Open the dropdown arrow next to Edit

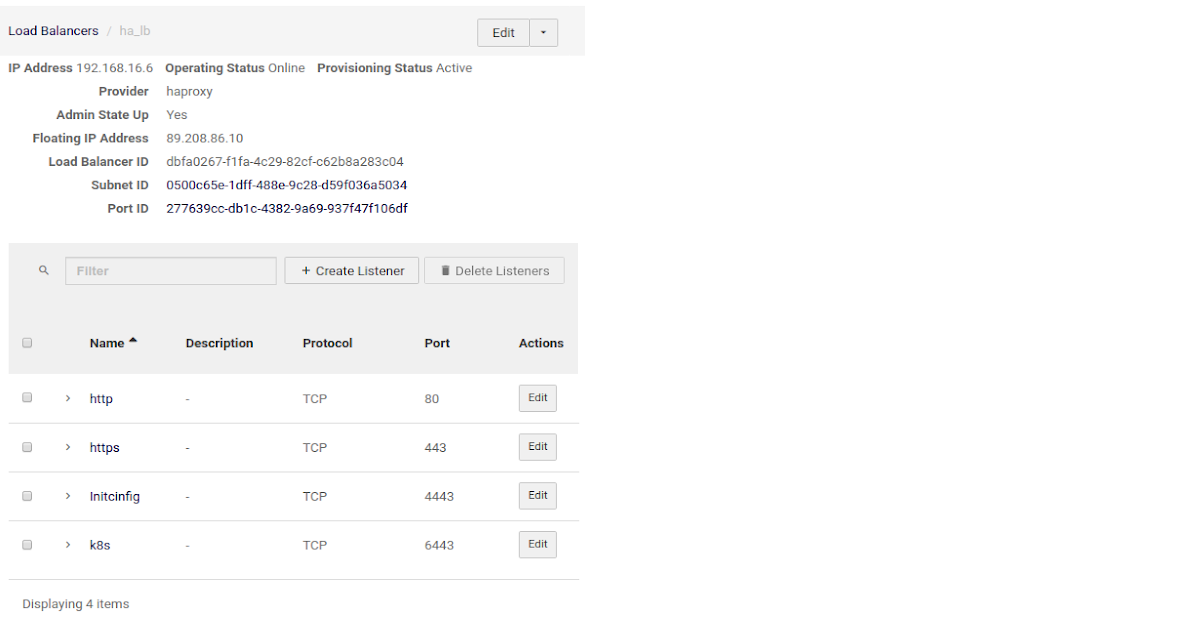(x=543, y=33)
